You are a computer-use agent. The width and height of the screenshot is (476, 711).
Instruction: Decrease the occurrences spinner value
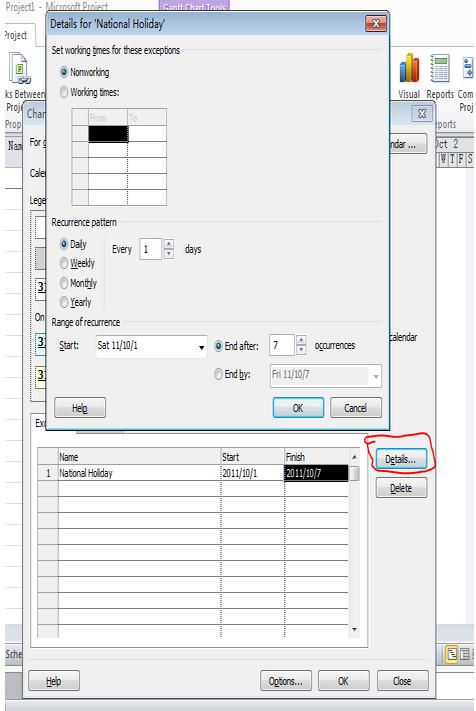pos(301,350)
